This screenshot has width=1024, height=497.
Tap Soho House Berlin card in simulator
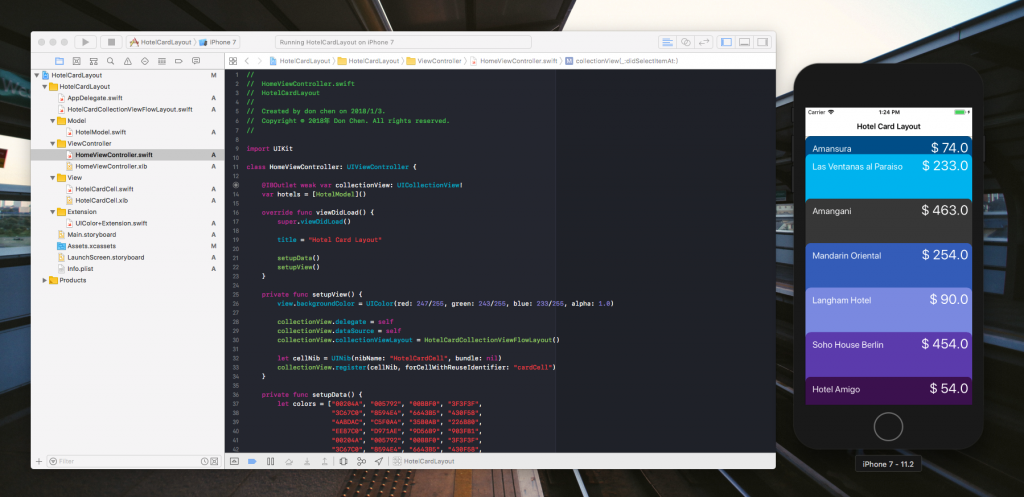click(888, 354)
